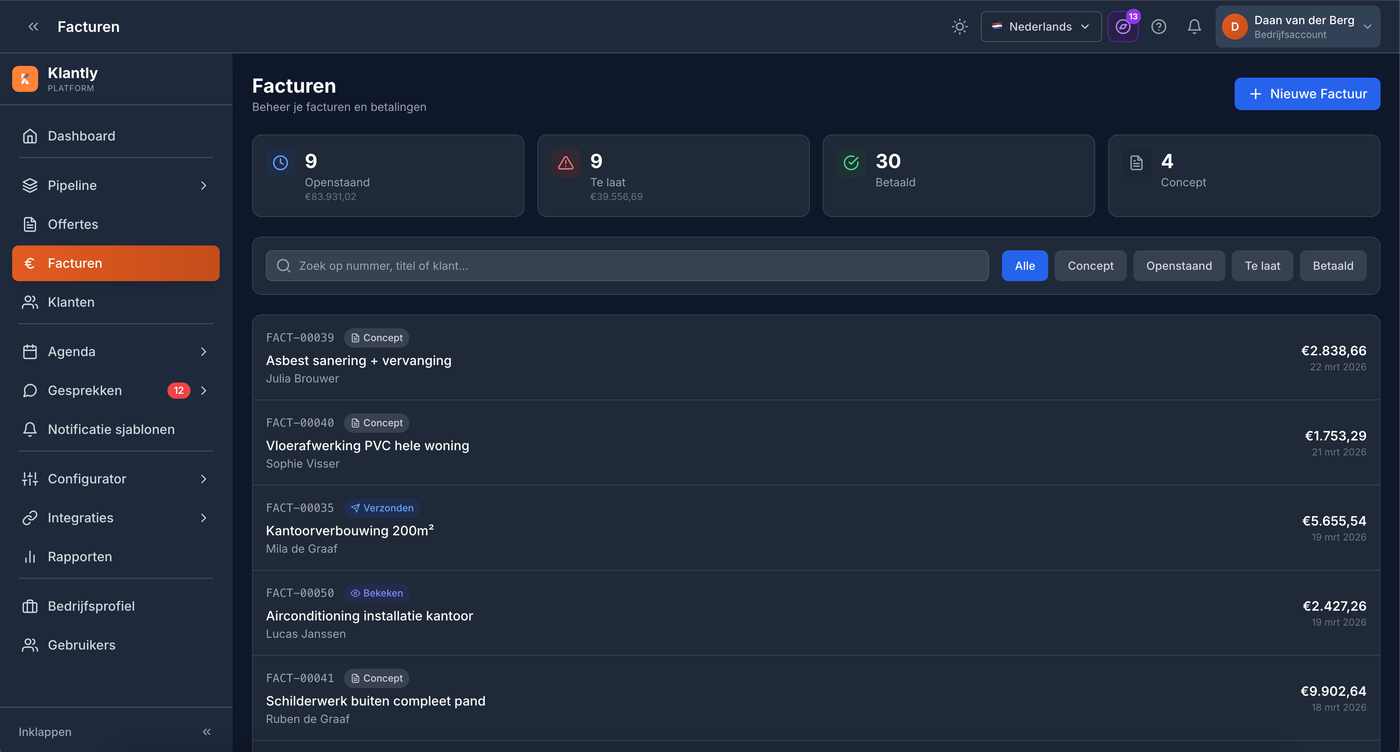This screenshot has width=1400, height=752.
Task: Click the Te laat warning triangle icon
Action: [x=566, y=163]
